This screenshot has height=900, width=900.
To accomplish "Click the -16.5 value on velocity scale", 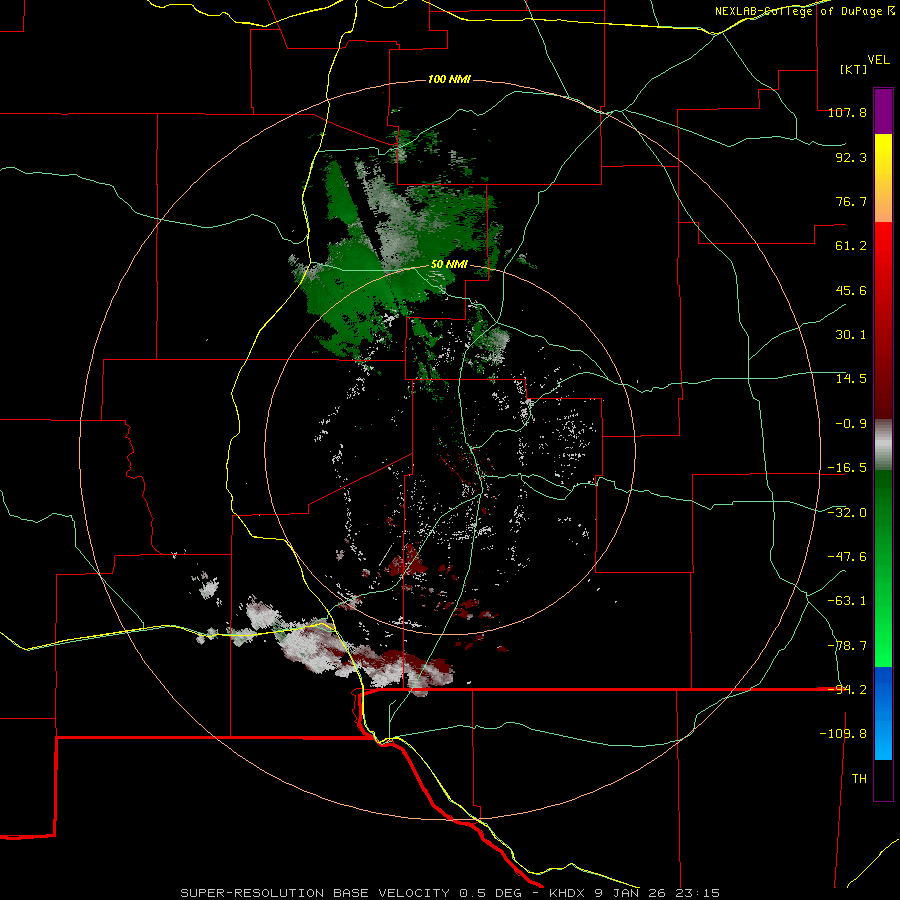I will [x=847, y=467].
